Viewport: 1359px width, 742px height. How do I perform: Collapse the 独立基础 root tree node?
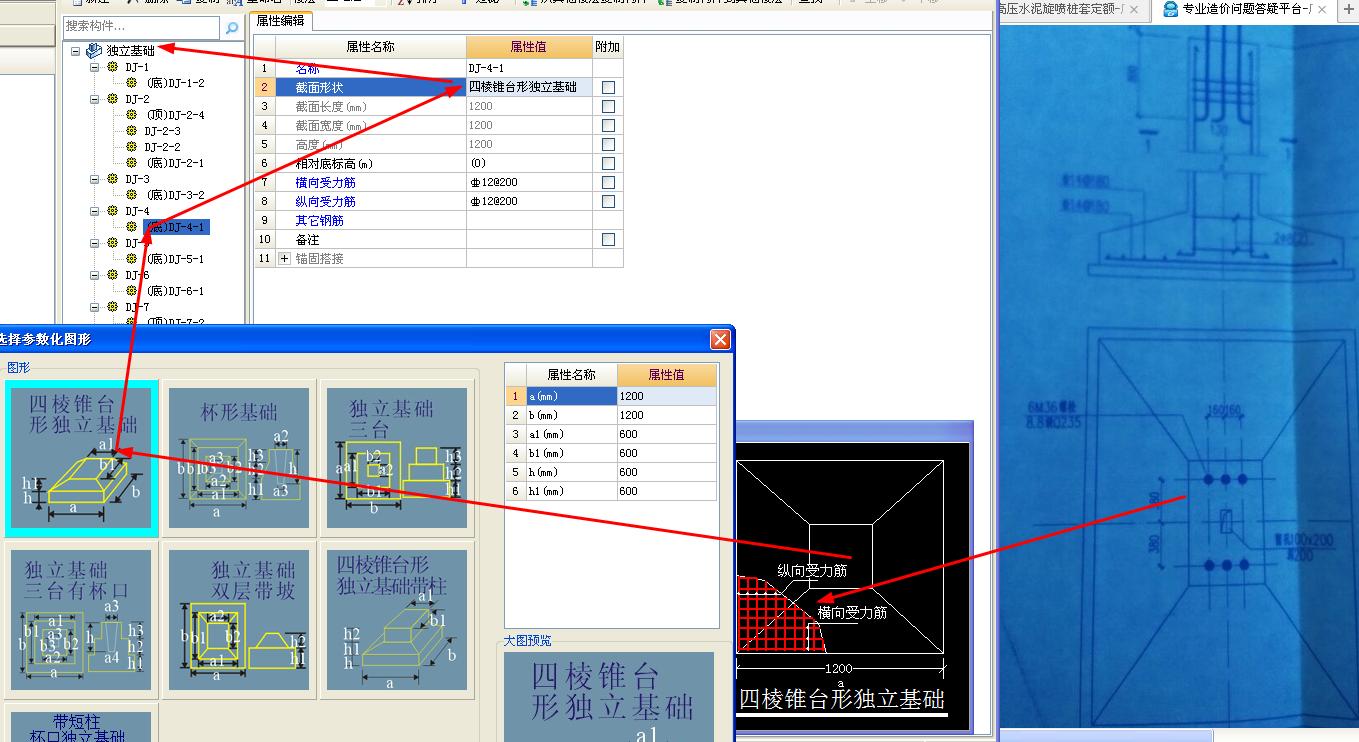pos(76,50)
